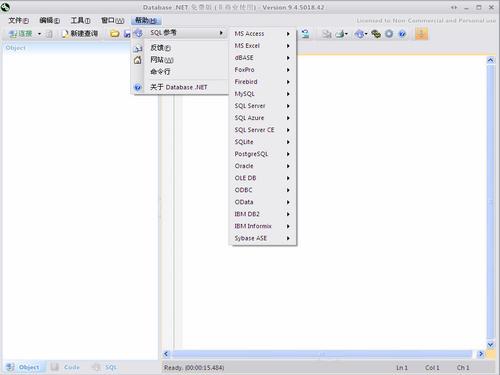Click the editor vertical scrollbar down arrow
Viewport: 500px width, 375px height.
point(490,344)
